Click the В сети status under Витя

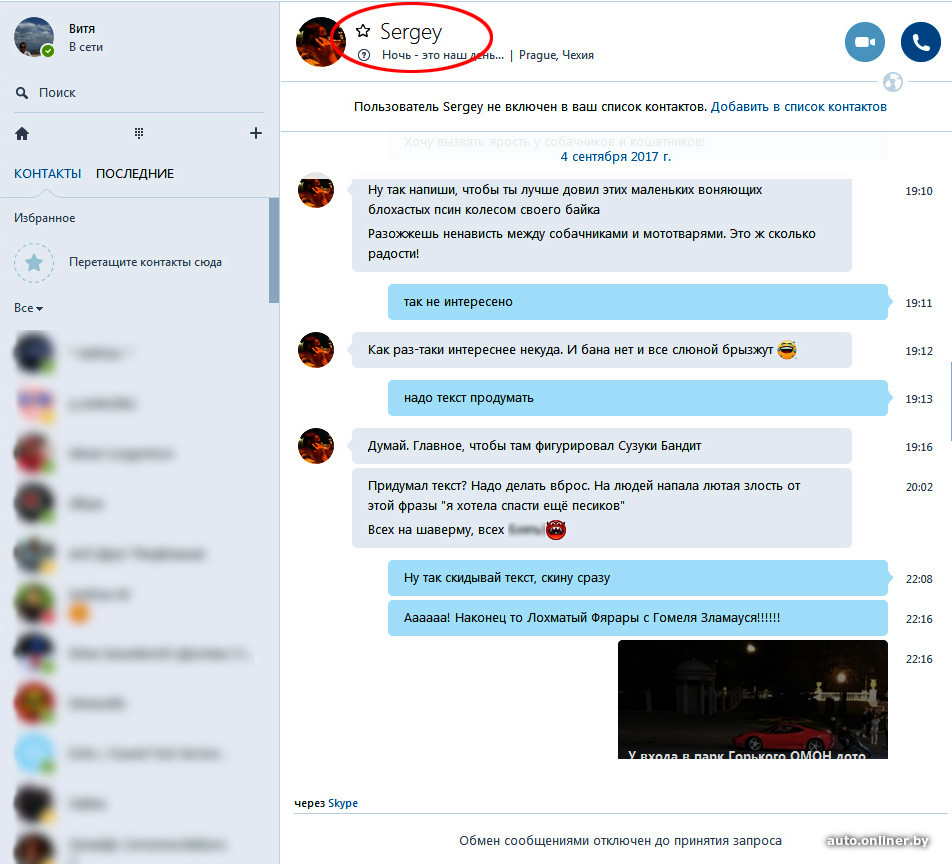point(86,47)
